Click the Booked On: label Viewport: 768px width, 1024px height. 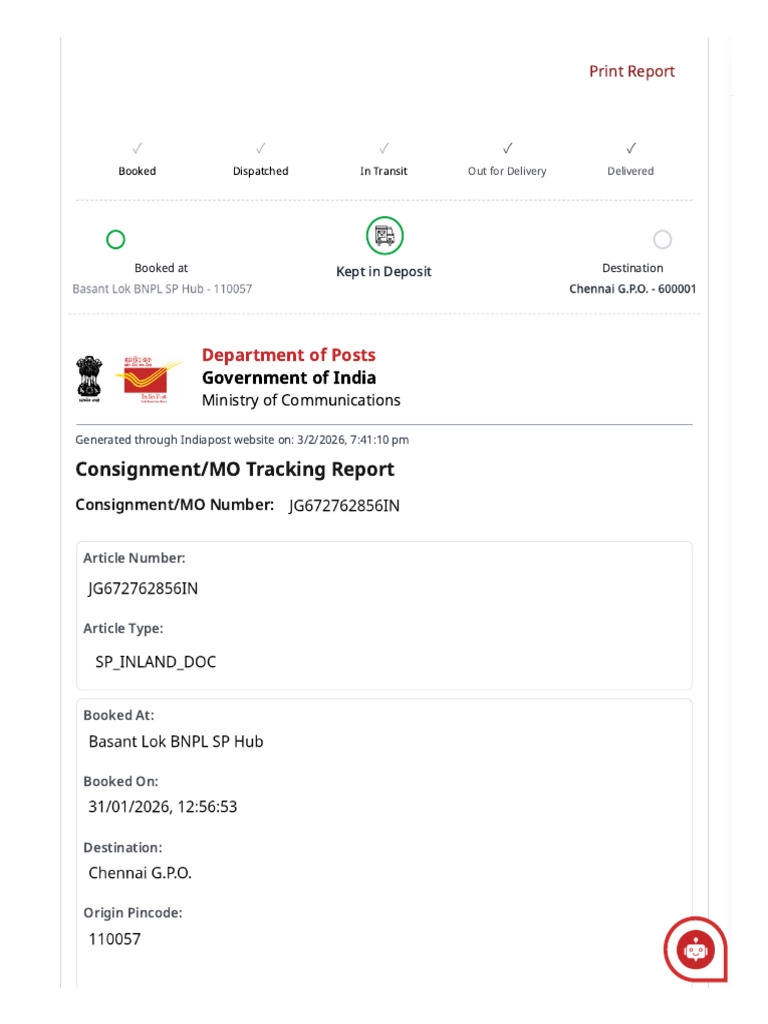[x=121, y=781]
